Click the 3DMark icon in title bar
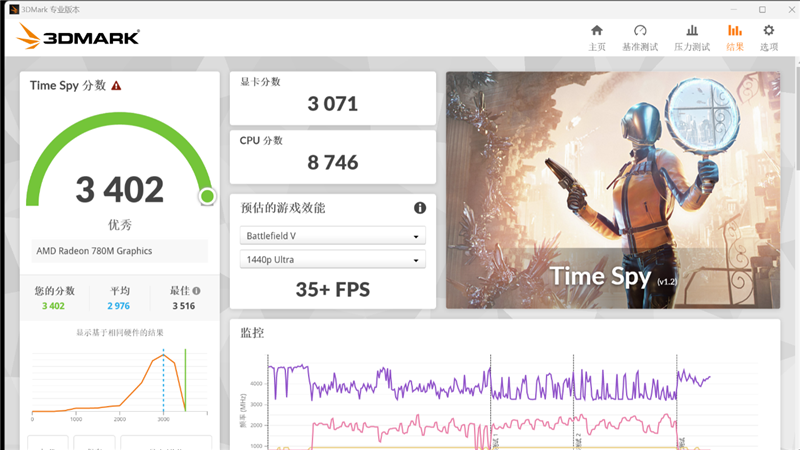800x450 pixels. point(14,9)
